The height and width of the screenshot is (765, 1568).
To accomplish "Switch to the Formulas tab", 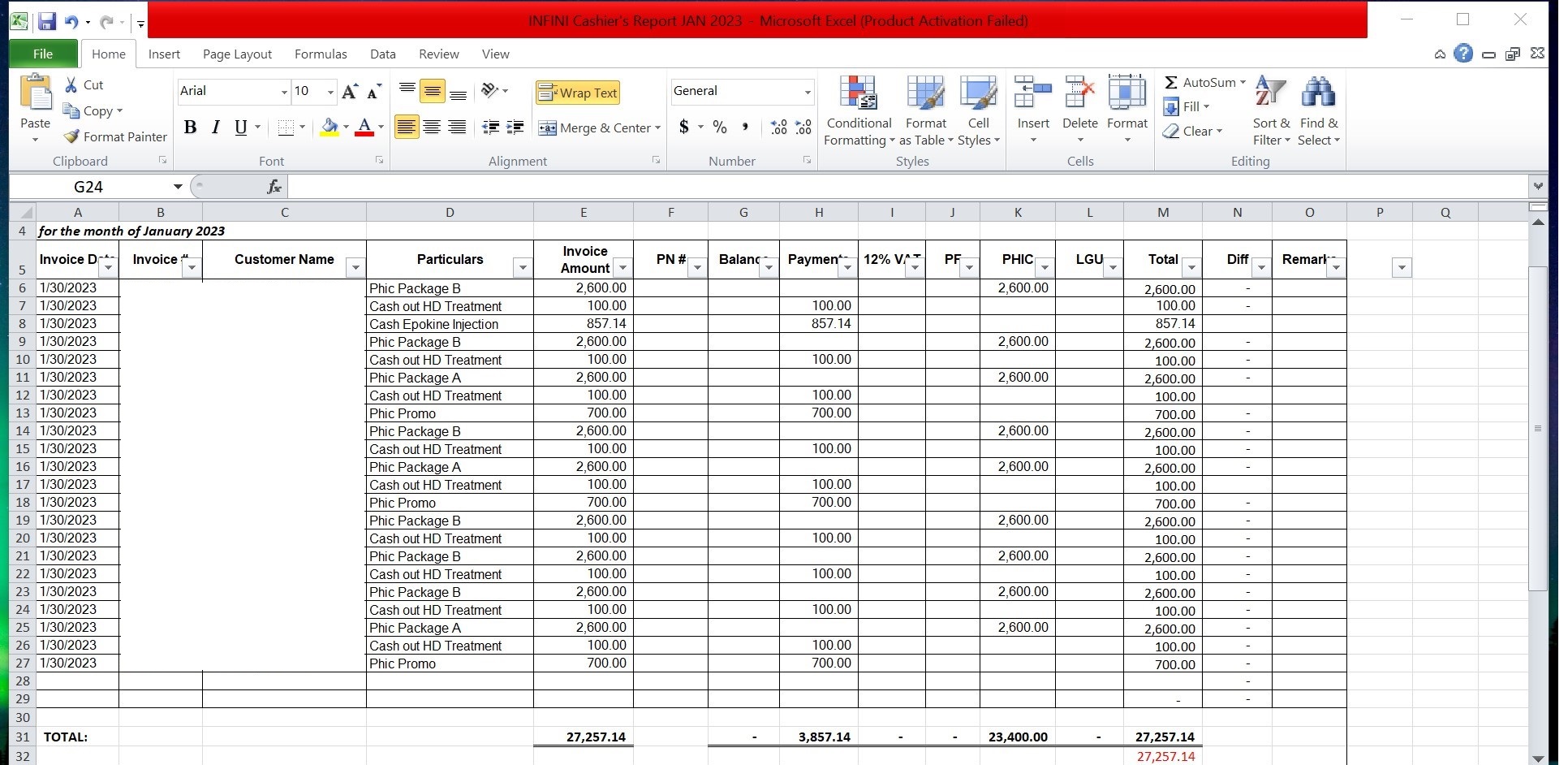I will click(x=321, y=54).
